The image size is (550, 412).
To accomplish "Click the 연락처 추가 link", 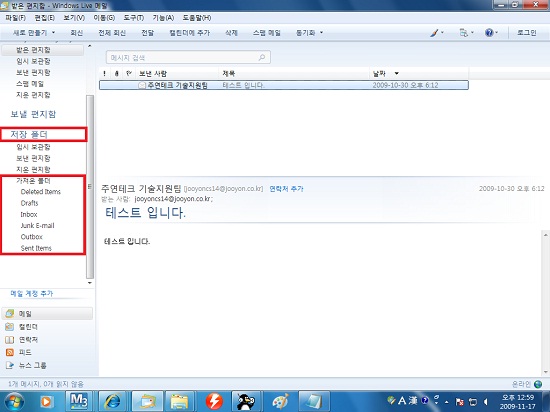I will [x=286, y=189].
